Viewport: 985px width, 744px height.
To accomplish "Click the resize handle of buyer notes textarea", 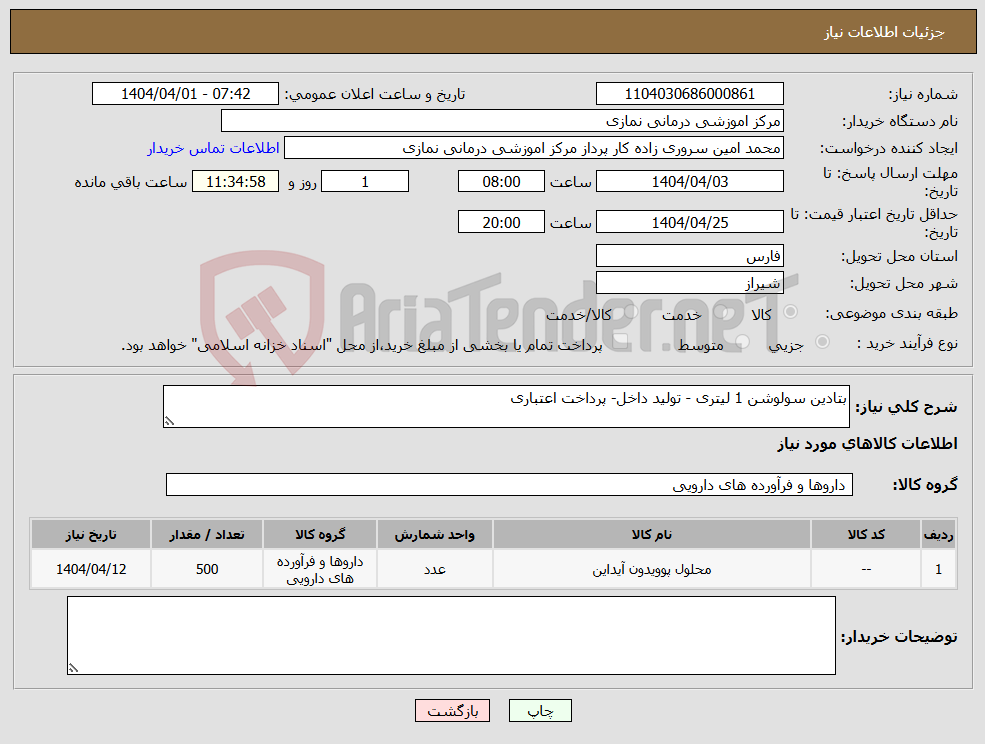I will coord(73,669).
